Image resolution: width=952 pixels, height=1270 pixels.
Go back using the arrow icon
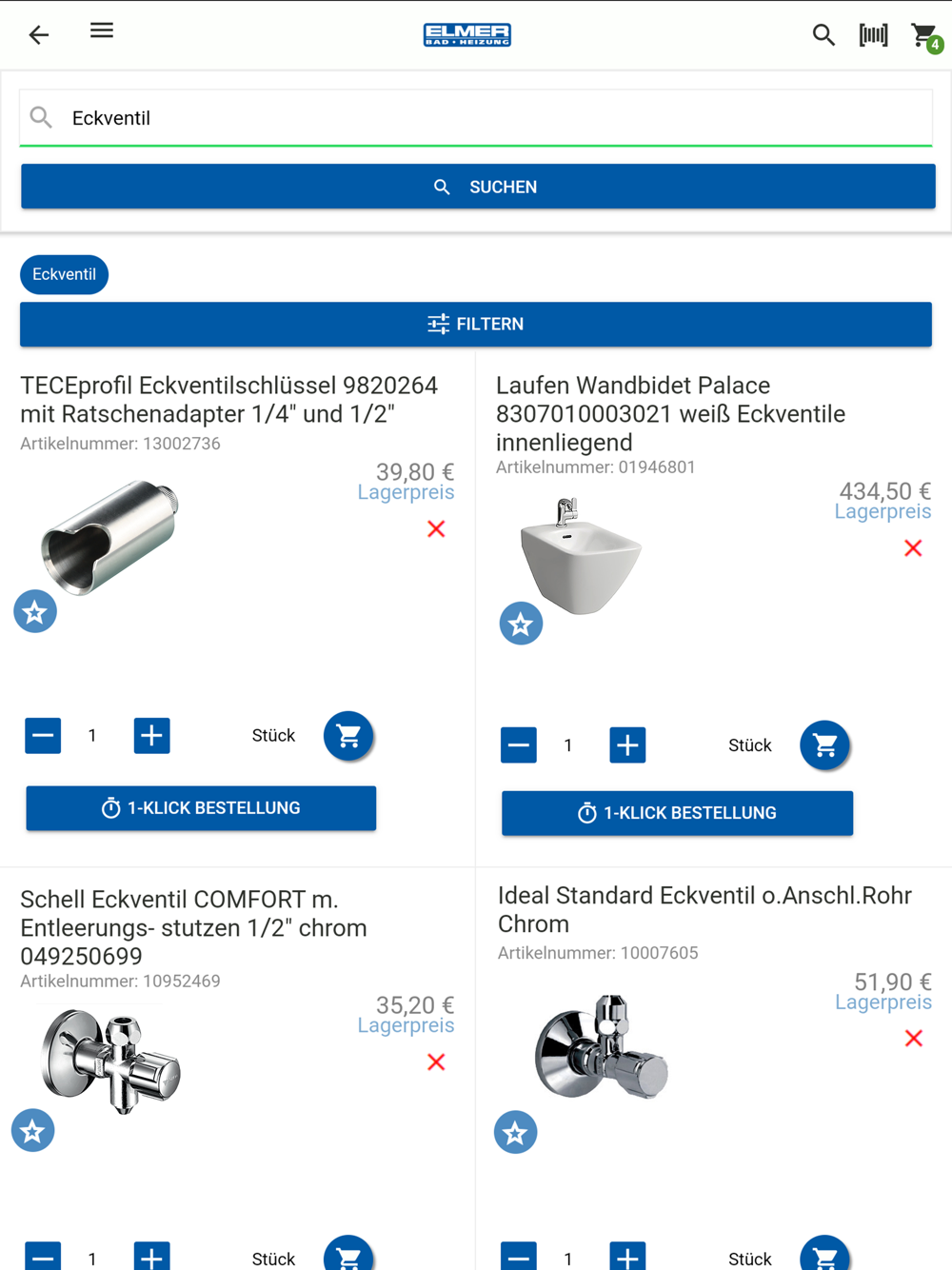(38, 35)
